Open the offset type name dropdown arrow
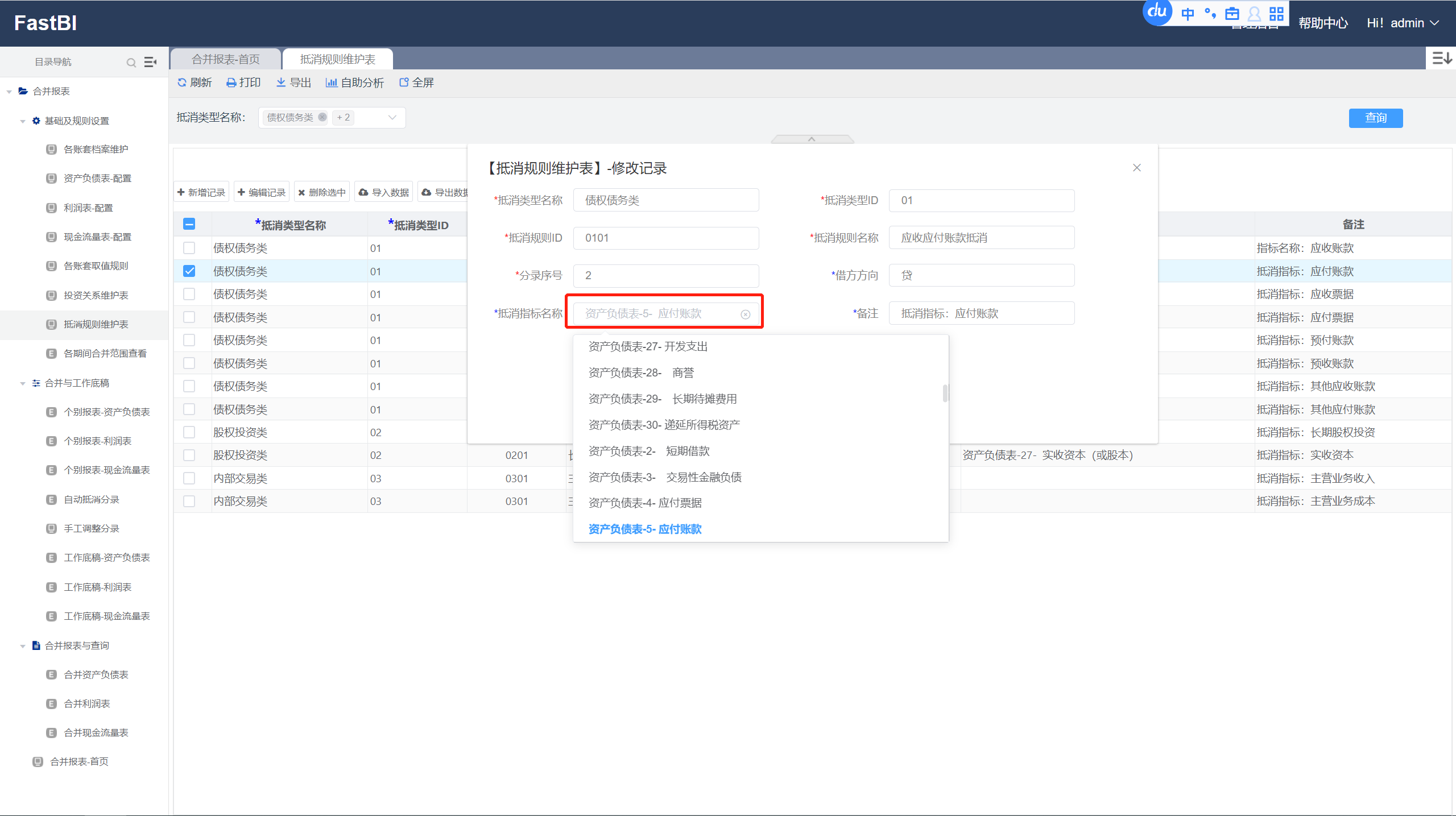This screenshot has height=816, width=1456. pyautogui.click(x=392, y=118)
